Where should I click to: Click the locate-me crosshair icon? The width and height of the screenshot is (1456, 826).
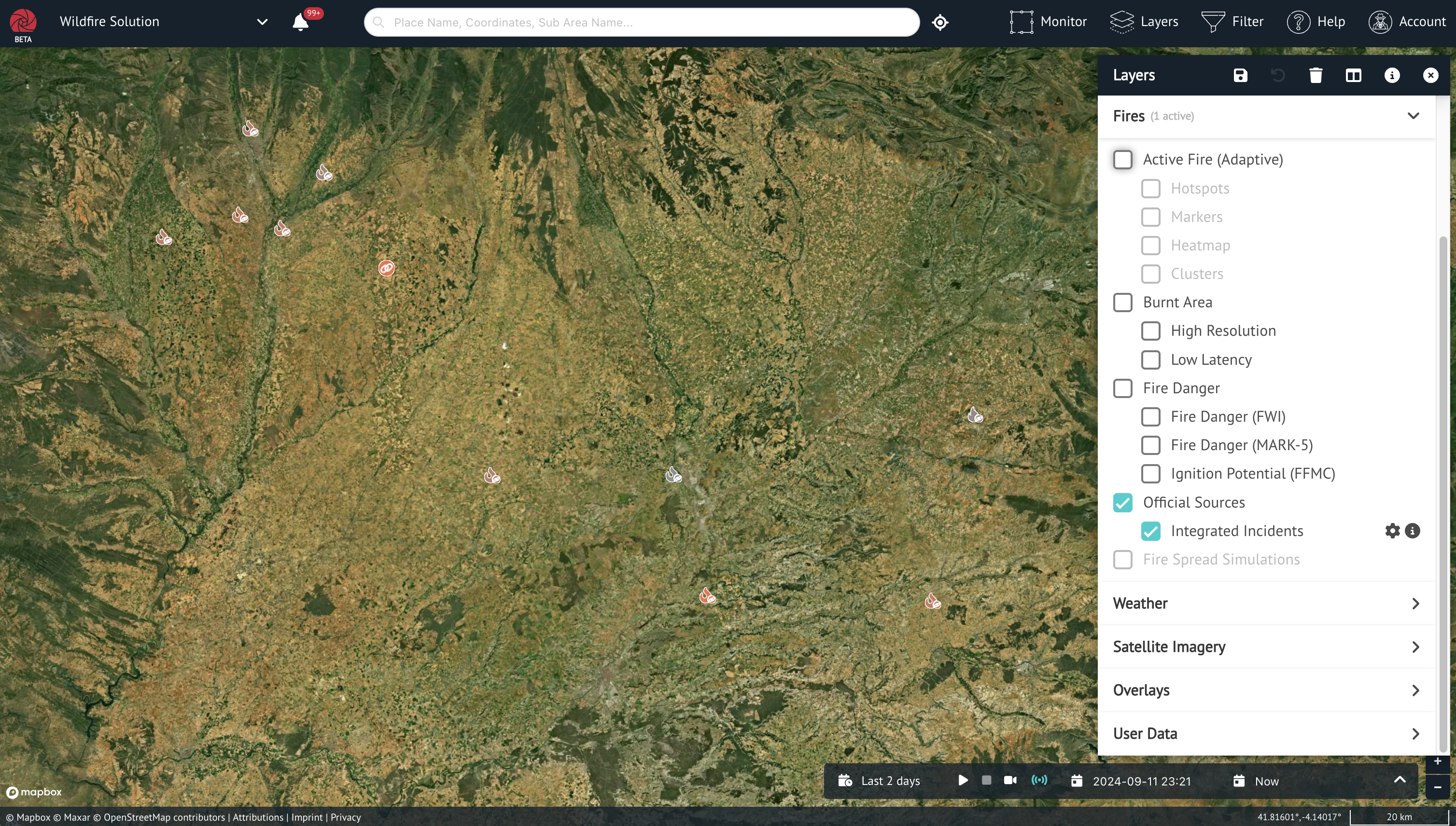coord(940,23)
